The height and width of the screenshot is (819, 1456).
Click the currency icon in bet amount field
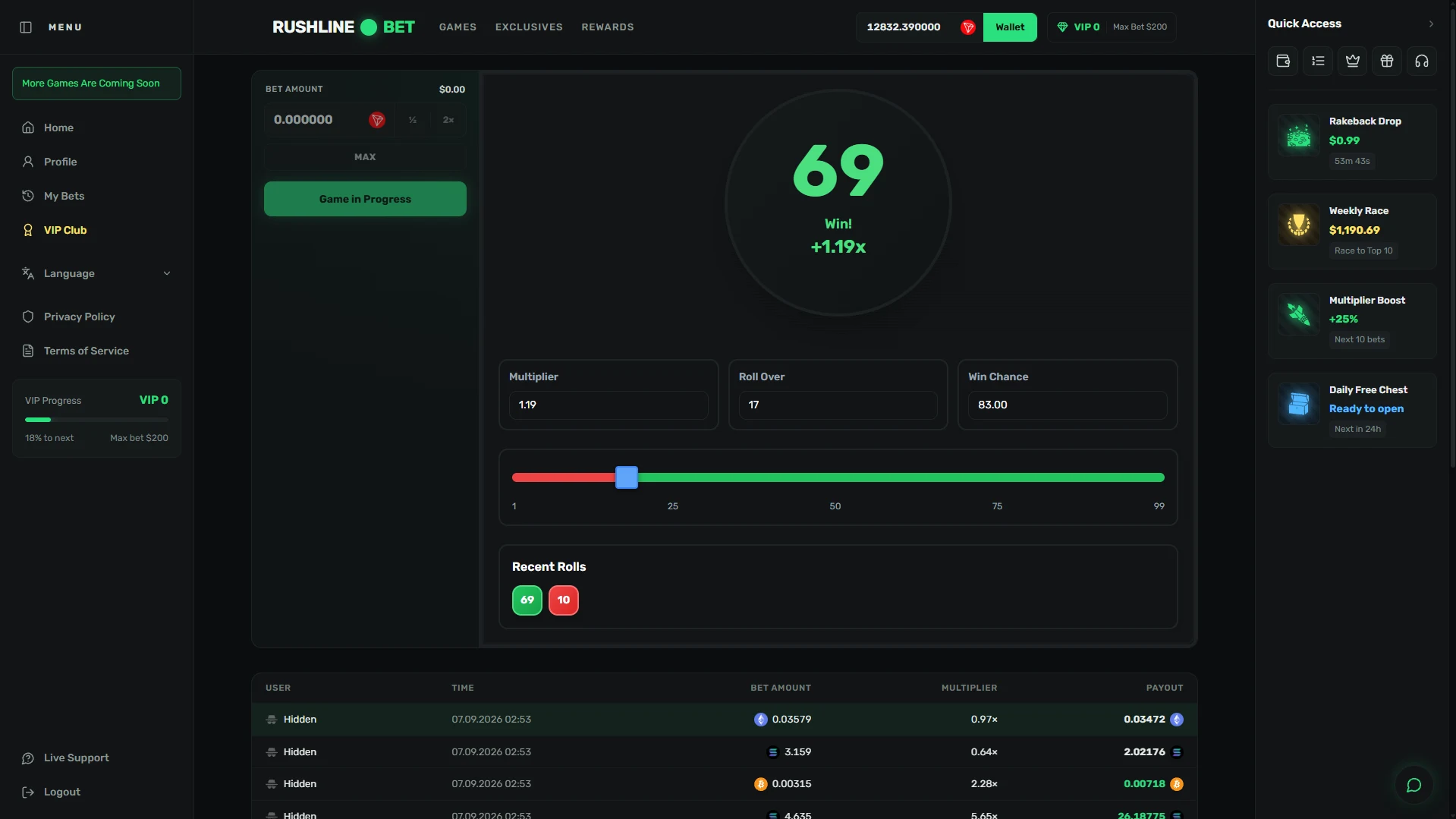click(376, 120)
